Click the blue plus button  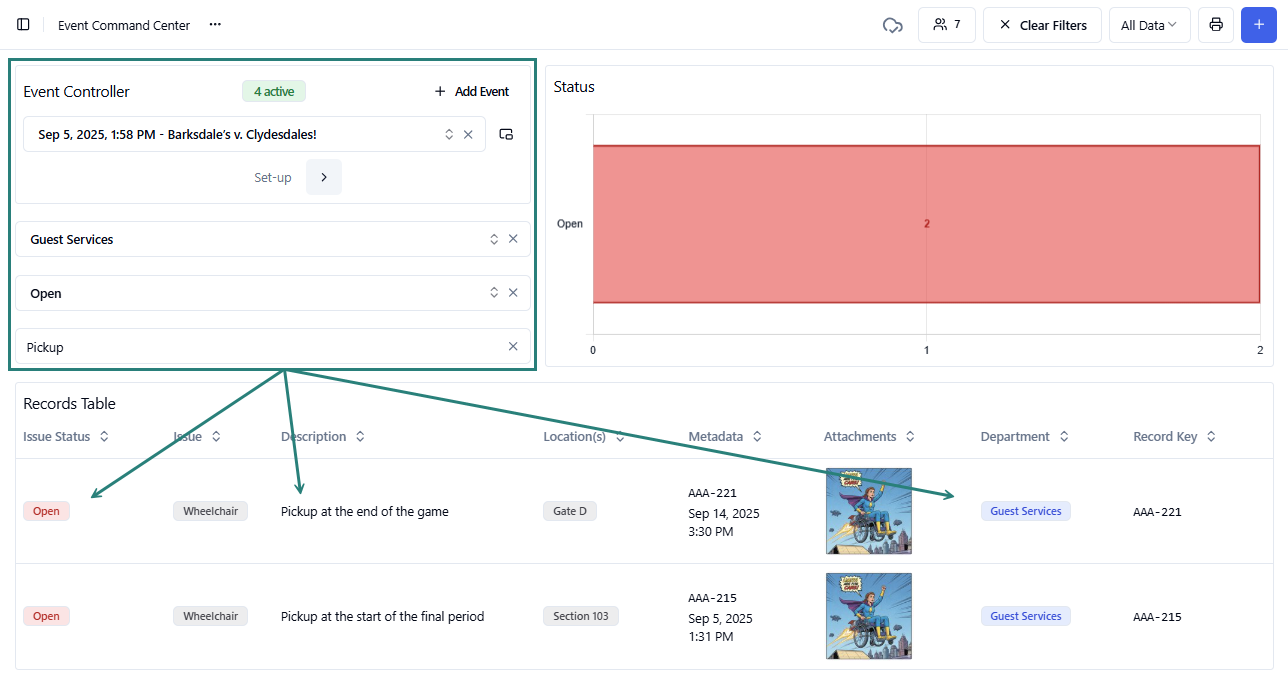pyautogui.click(x=1258, y=25)
